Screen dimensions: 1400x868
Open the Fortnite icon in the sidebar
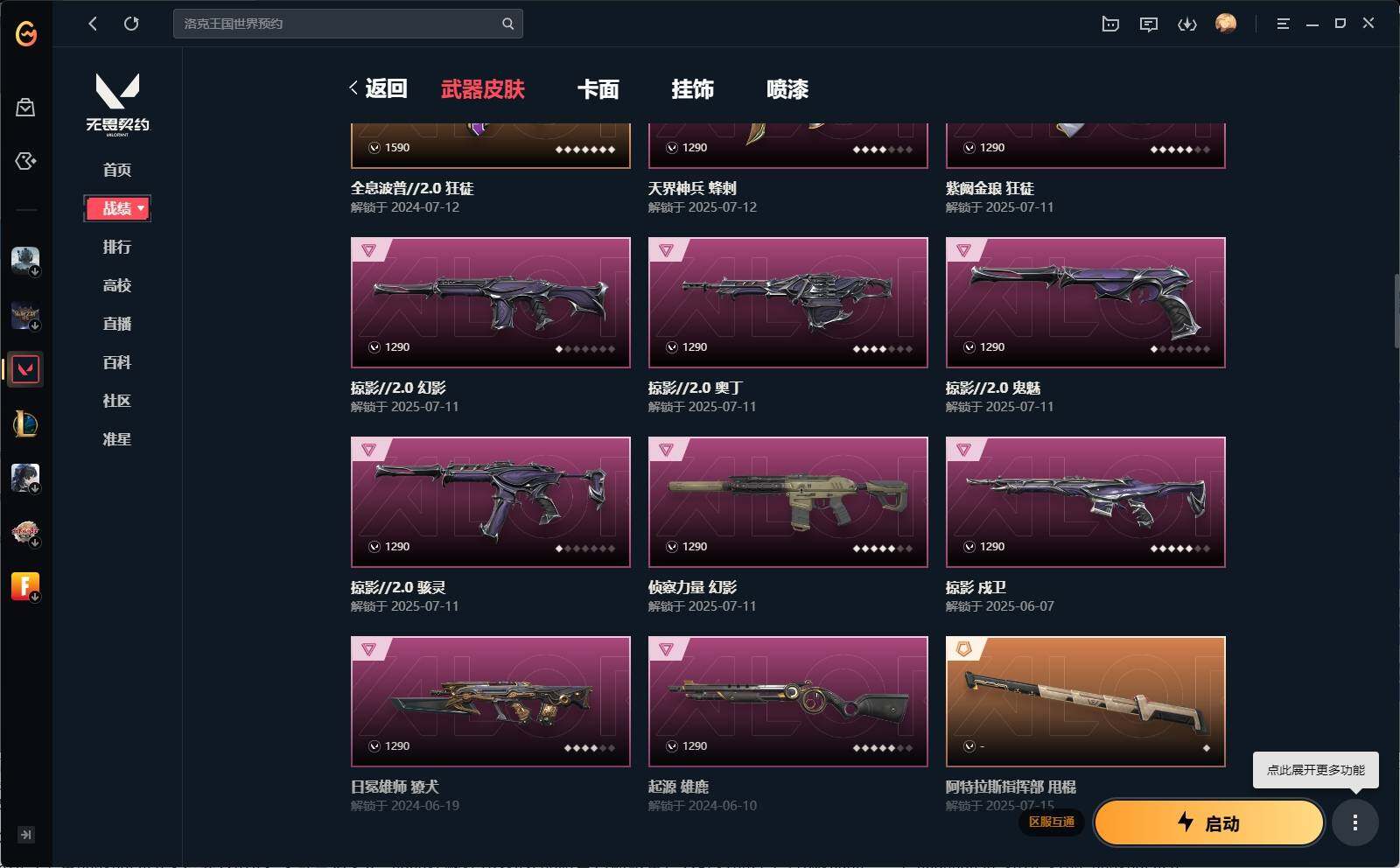tap(25, 586)
